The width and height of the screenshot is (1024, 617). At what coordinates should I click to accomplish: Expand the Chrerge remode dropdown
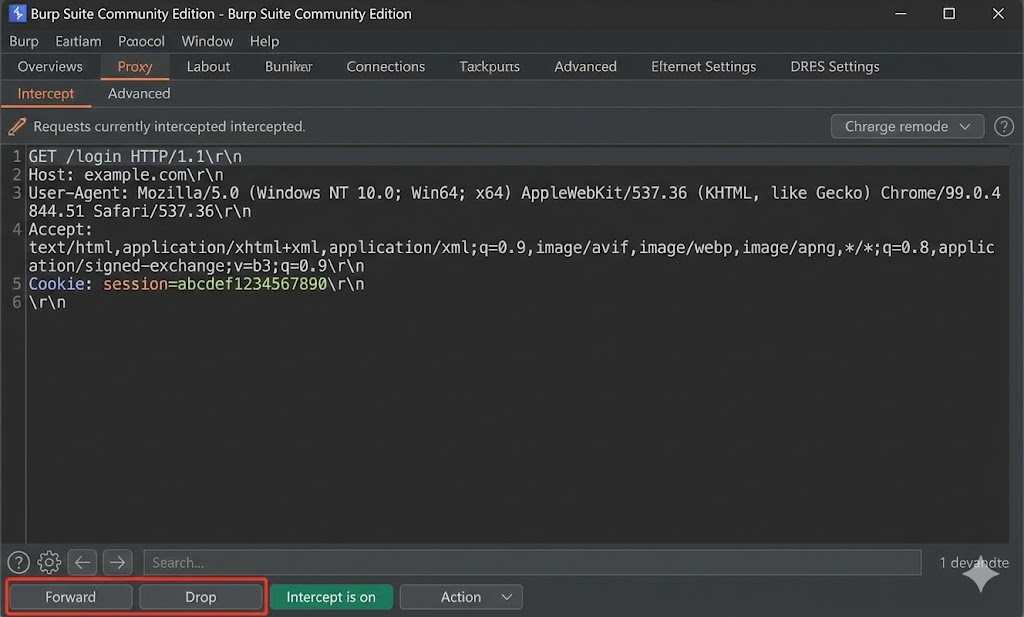[907, 127]
